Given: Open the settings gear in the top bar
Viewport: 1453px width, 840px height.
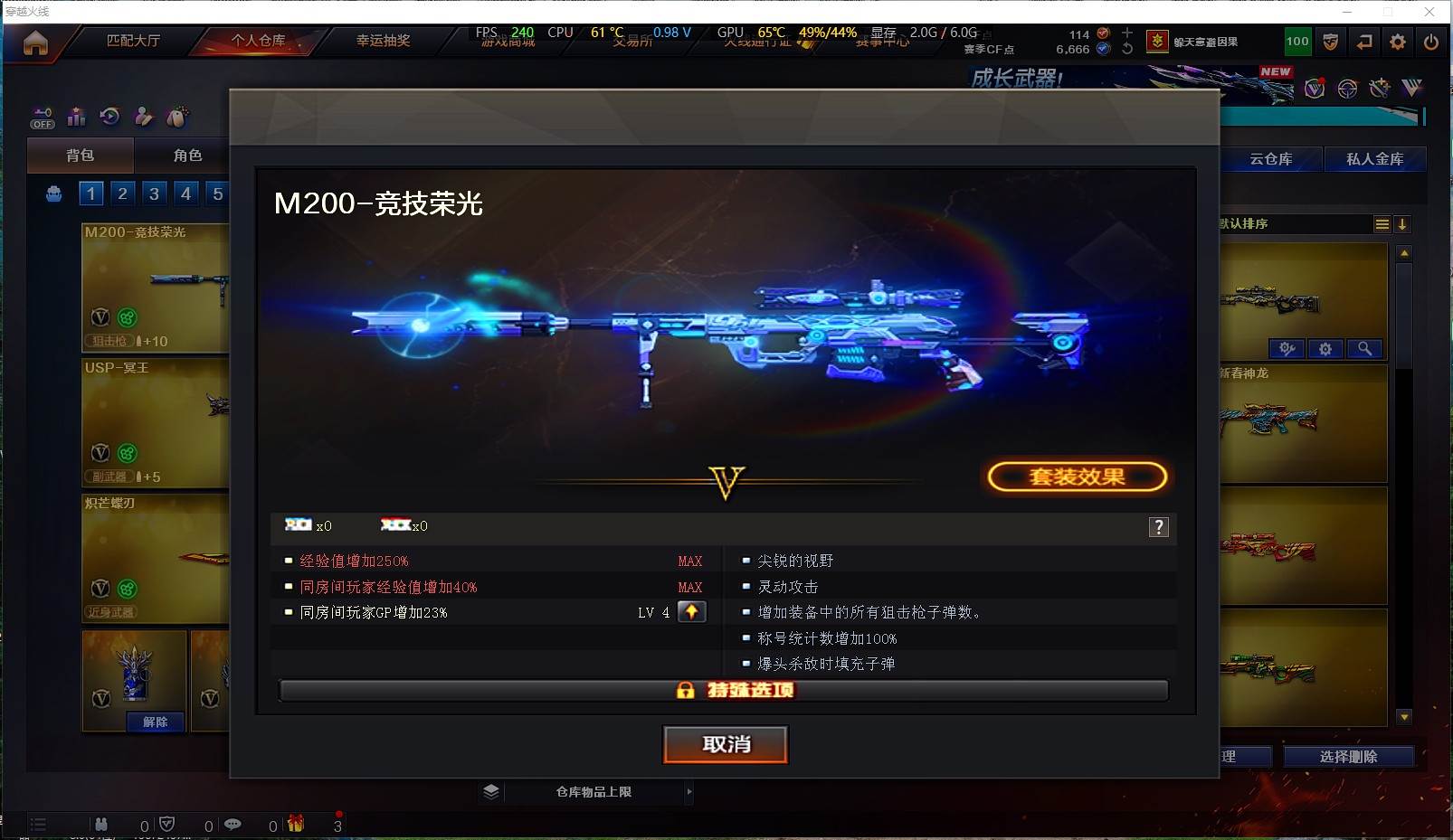Looking at the screenshot, I should 1398,42.
